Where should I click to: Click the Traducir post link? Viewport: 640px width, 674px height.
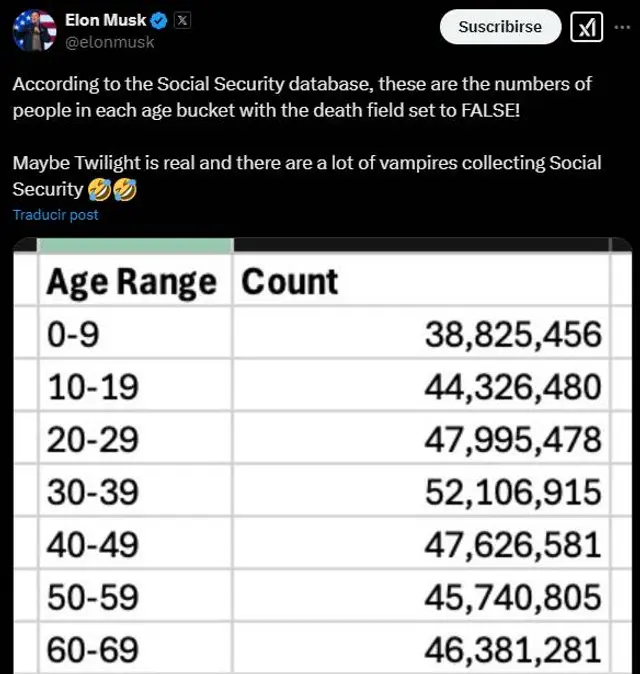[x=56, y=215]
